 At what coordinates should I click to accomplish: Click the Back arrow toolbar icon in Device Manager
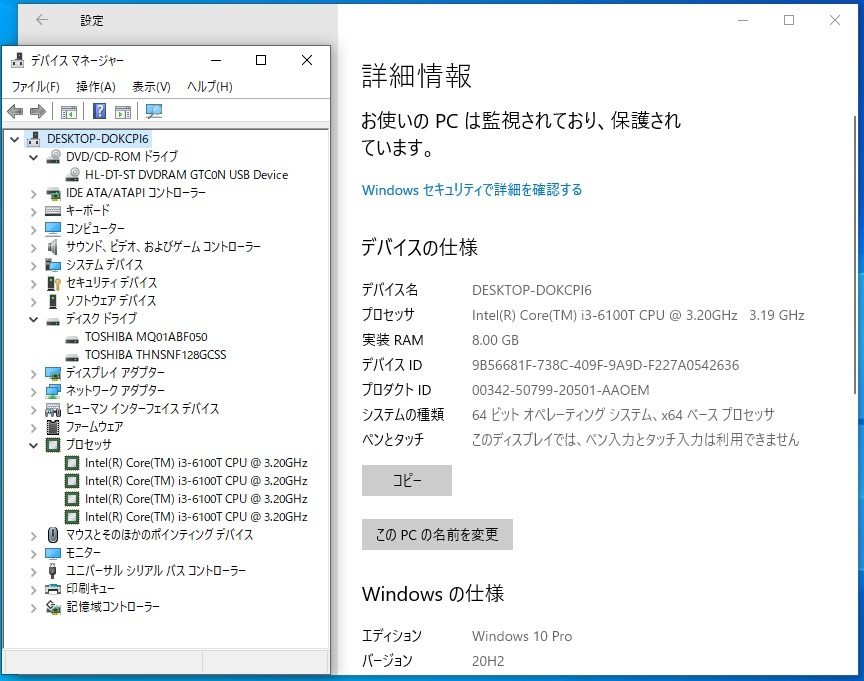pyautogui.click(x=15, y=112)
